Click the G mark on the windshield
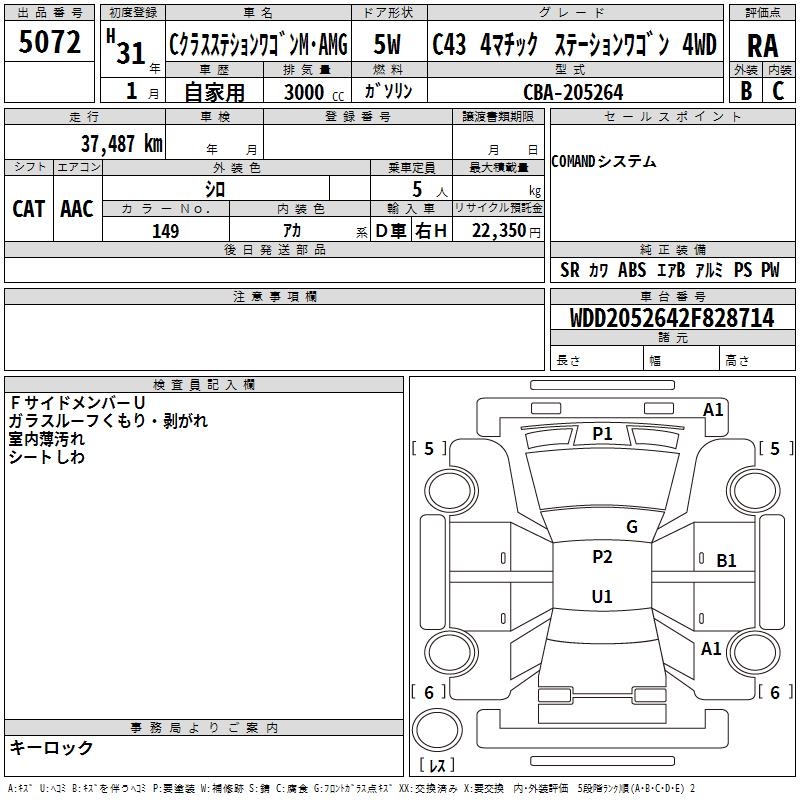The width and height of the screenshot is (800, 800). tap(631, 527)
